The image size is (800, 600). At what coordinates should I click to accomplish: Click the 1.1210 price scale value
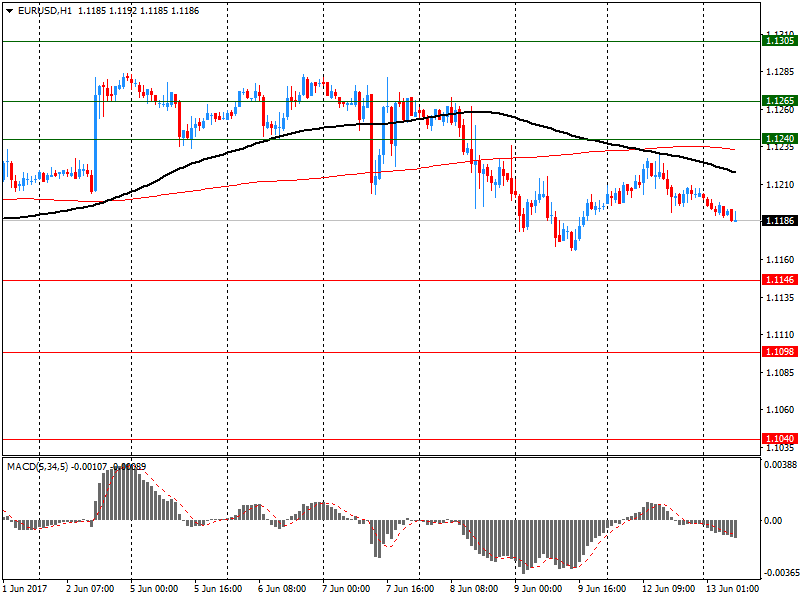pyautogui.click(x=780, y=185)
